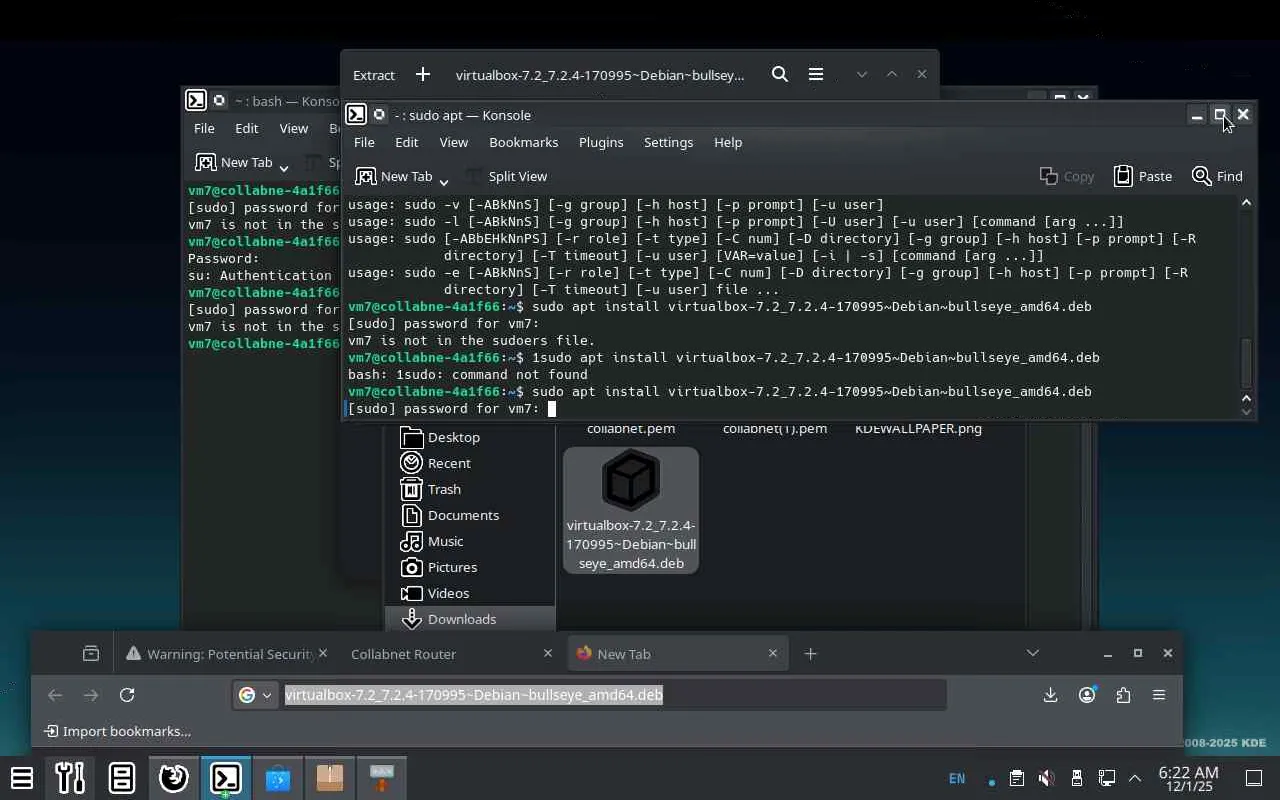
Task: Click the scroll-up arrow of the Konsole scrollbar
Action: tap(1246, 203)
